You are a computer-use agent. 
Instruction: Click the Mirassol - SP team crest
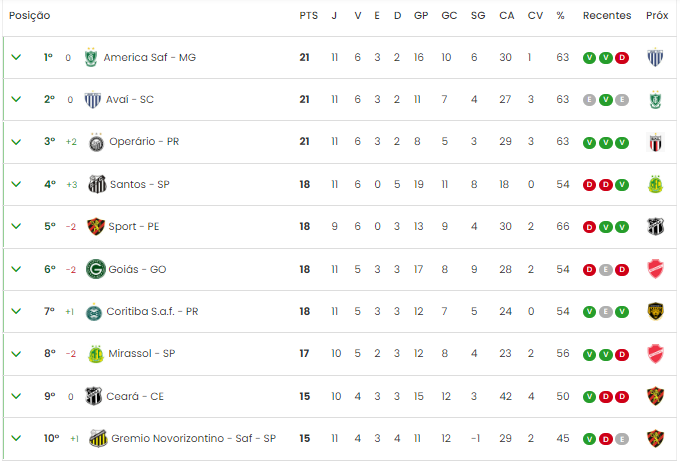pyautogui.click(x=96, y=354)
